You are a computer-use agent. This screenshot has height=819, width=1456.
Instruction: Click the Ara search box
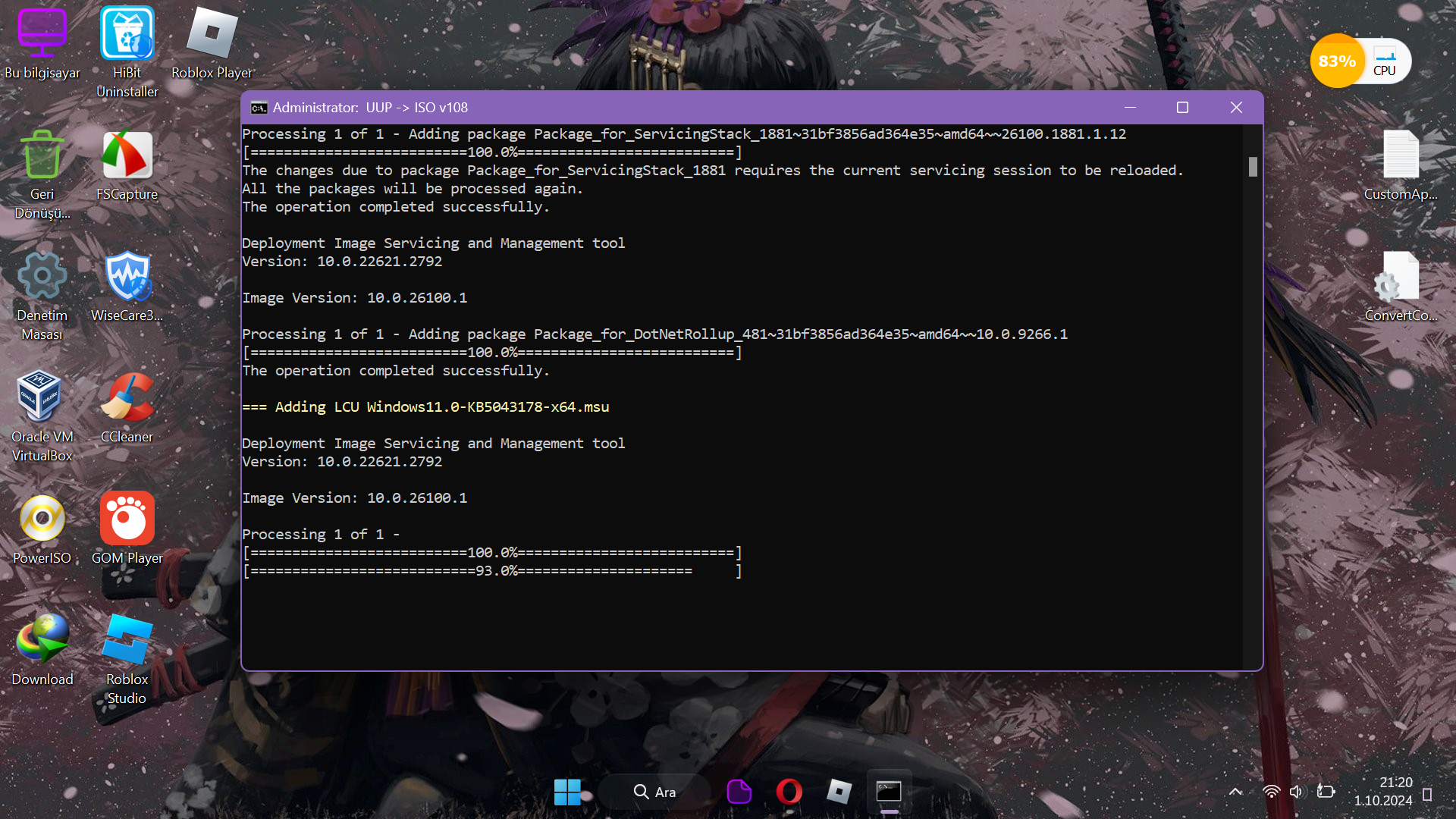point(655,792)
